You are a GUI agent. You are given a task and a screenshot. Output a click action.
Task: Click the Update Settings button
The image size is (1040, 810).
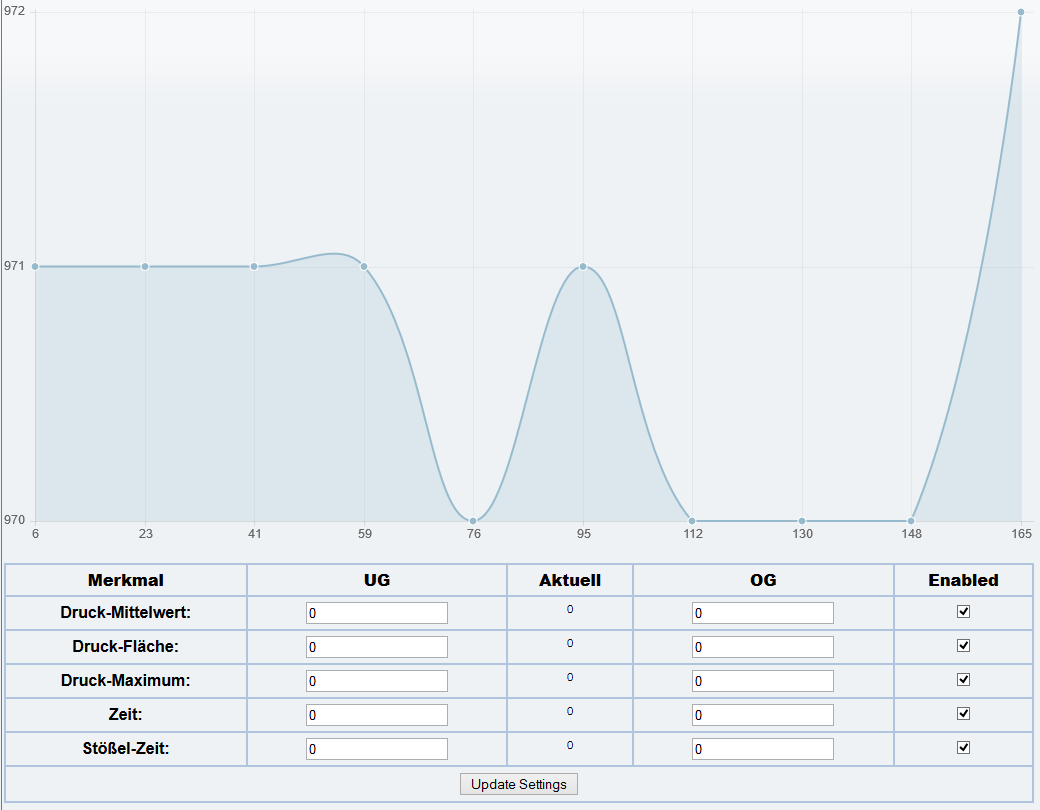tap(519, 784)
